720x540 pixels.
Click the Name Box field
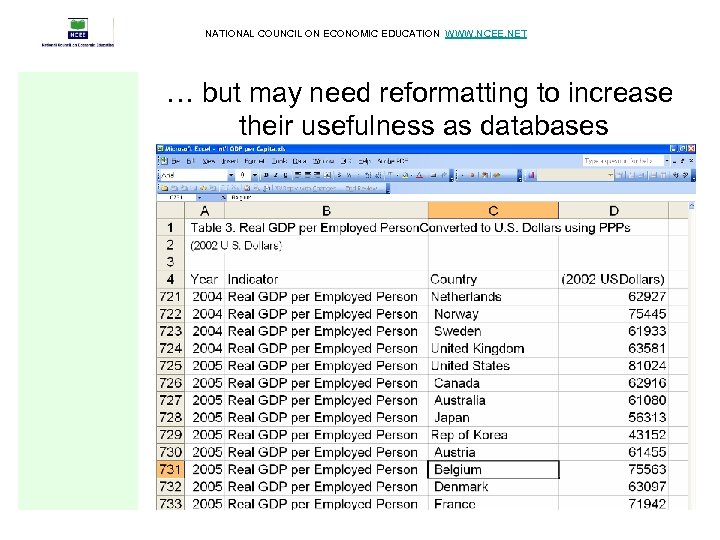coord(176,197)
